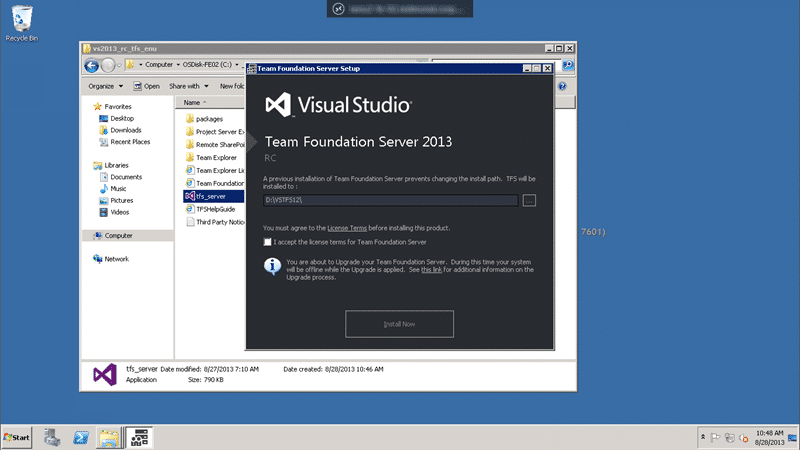This screenshot has width=800, height=450.
Task: Open the Documents library
Action: point(121,177)
